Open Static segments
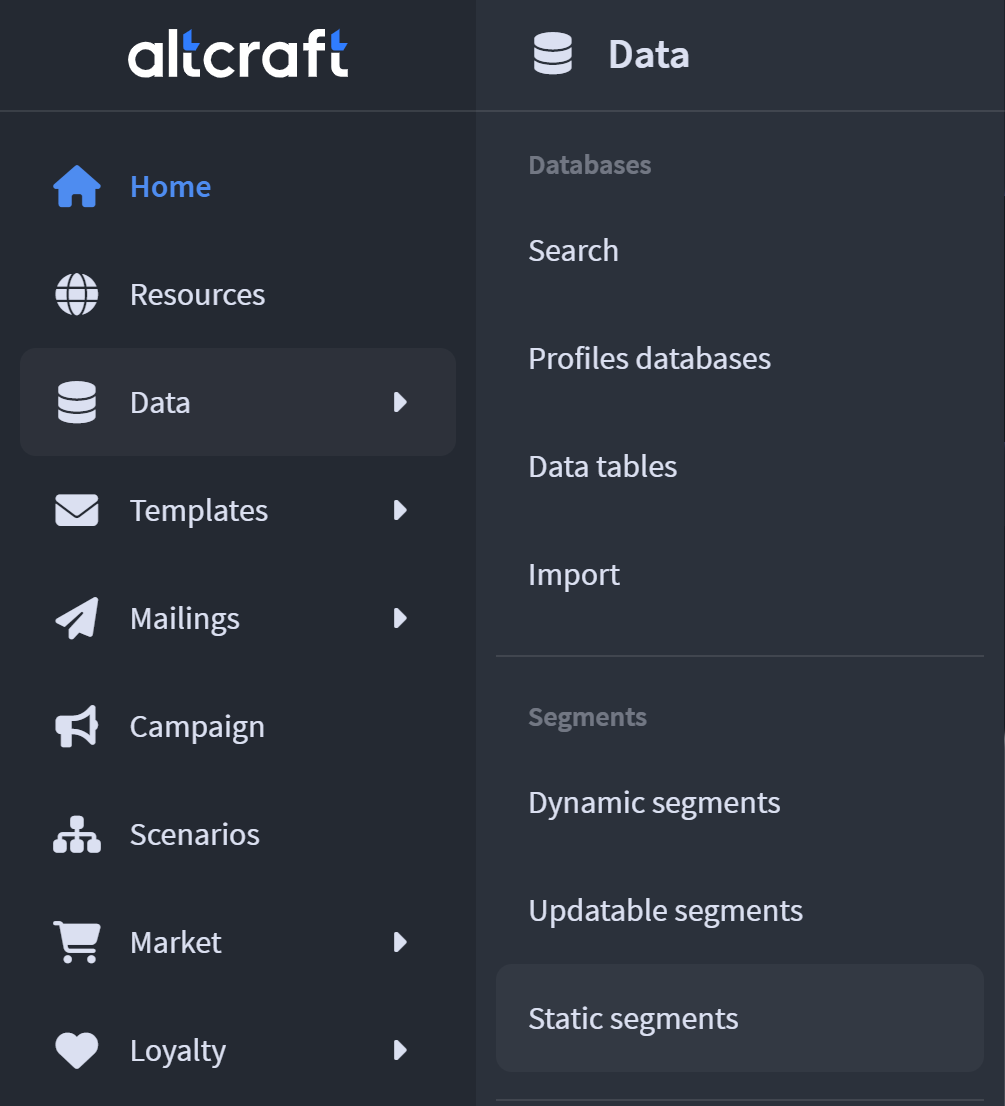 [x=633, y=1019]
